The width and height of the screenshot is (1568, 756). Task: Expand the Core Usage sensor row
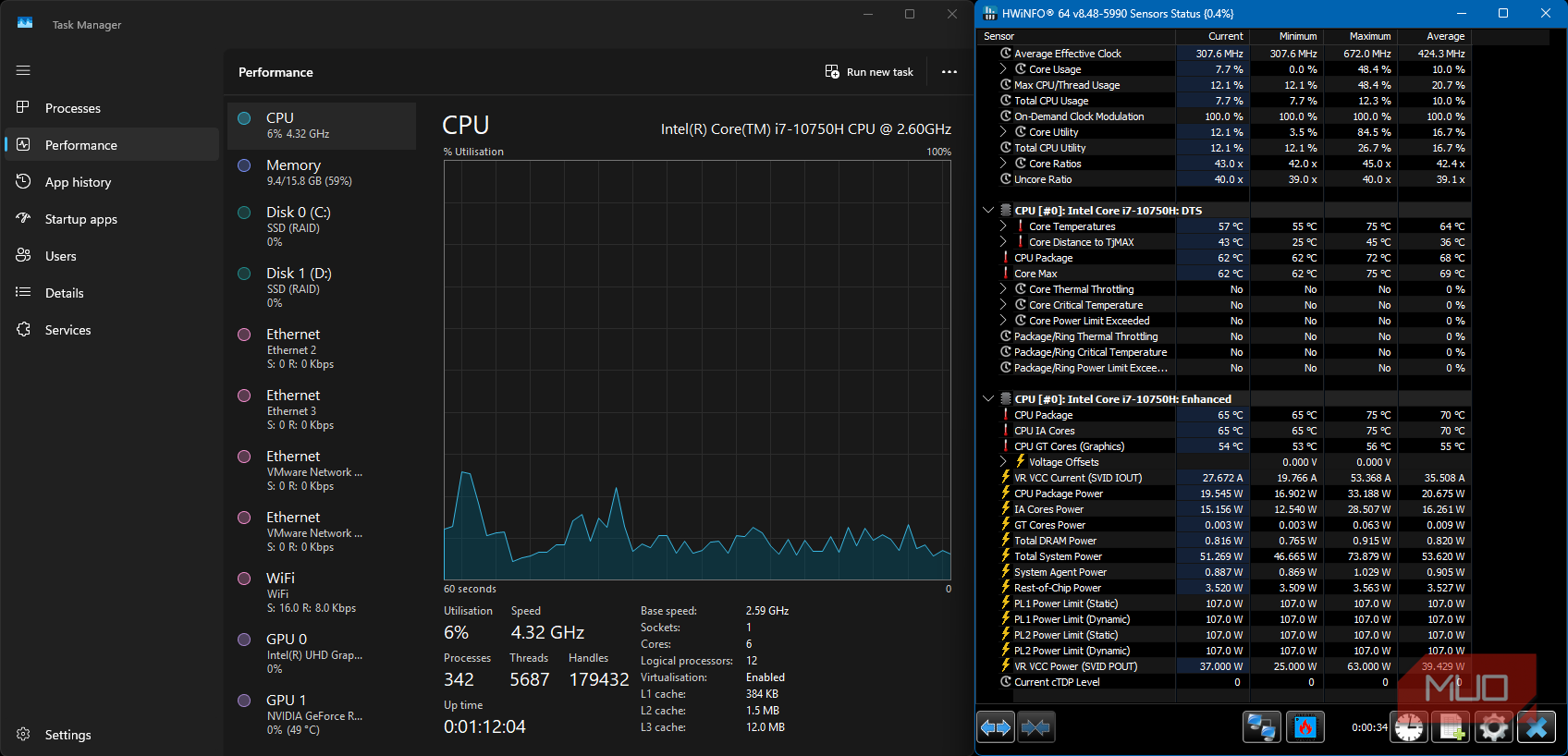coord(1003,69)
